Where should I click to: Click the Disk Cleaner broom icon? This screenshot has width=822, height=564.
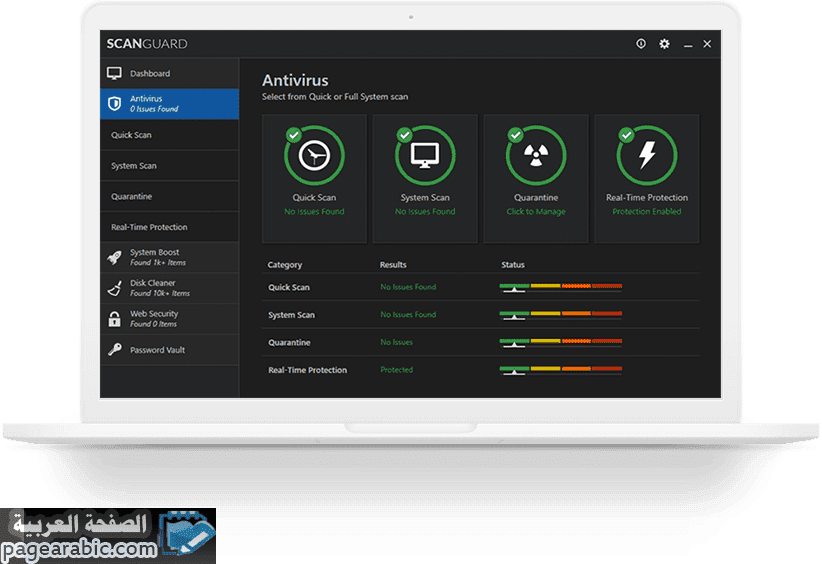click(x=114, y=288)
